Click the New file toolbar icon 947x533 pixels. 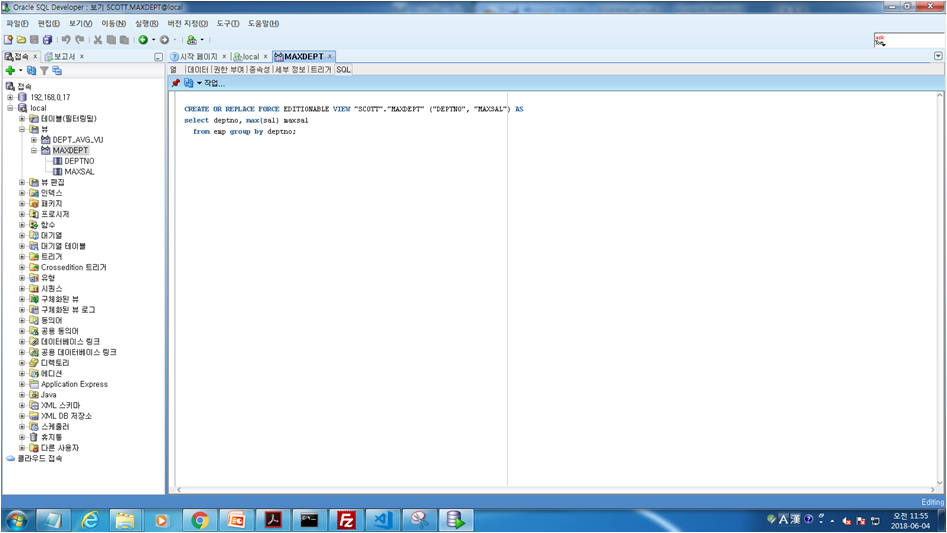[x=8, y=40]
